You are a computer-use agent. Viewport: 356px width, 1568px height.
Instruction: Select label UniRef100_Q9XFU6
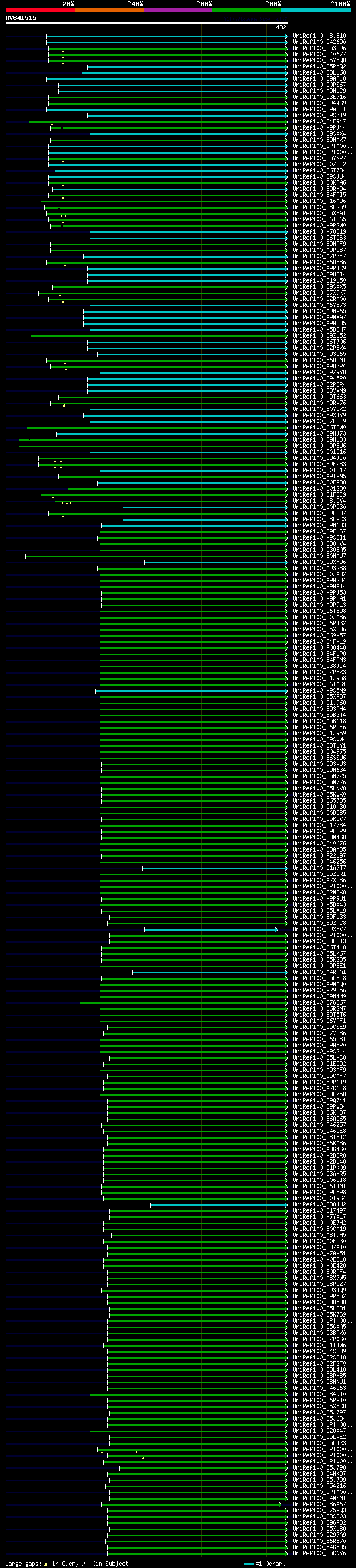click(319, 562)
